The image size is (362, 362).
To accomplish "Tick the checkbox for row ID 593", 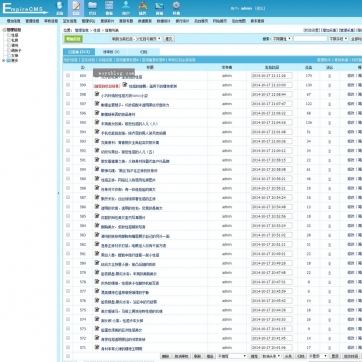I will [x=68, y=141].
